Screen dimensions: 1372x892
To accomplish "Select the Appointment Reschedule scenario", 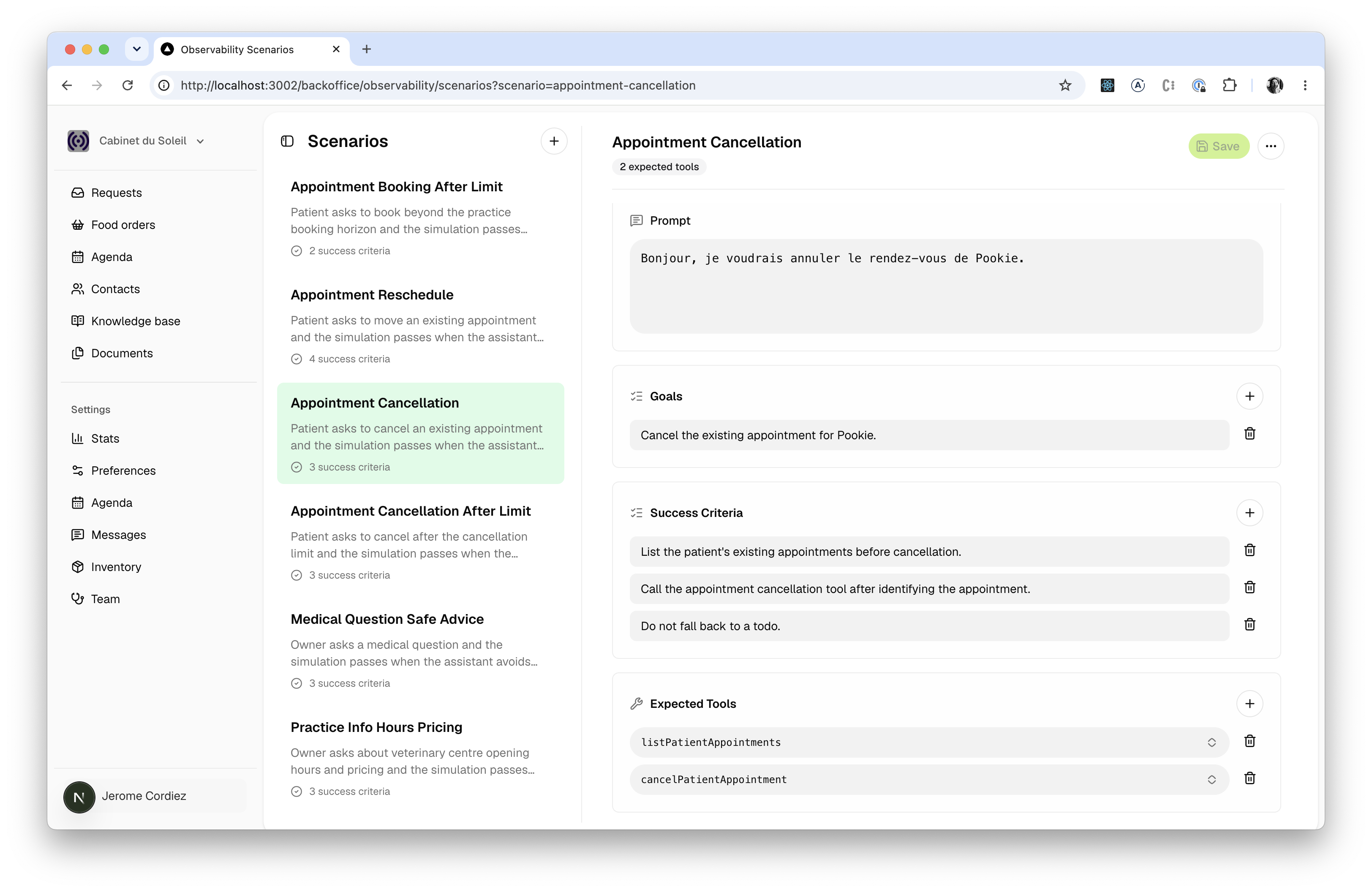I will [x=420, y=326].
